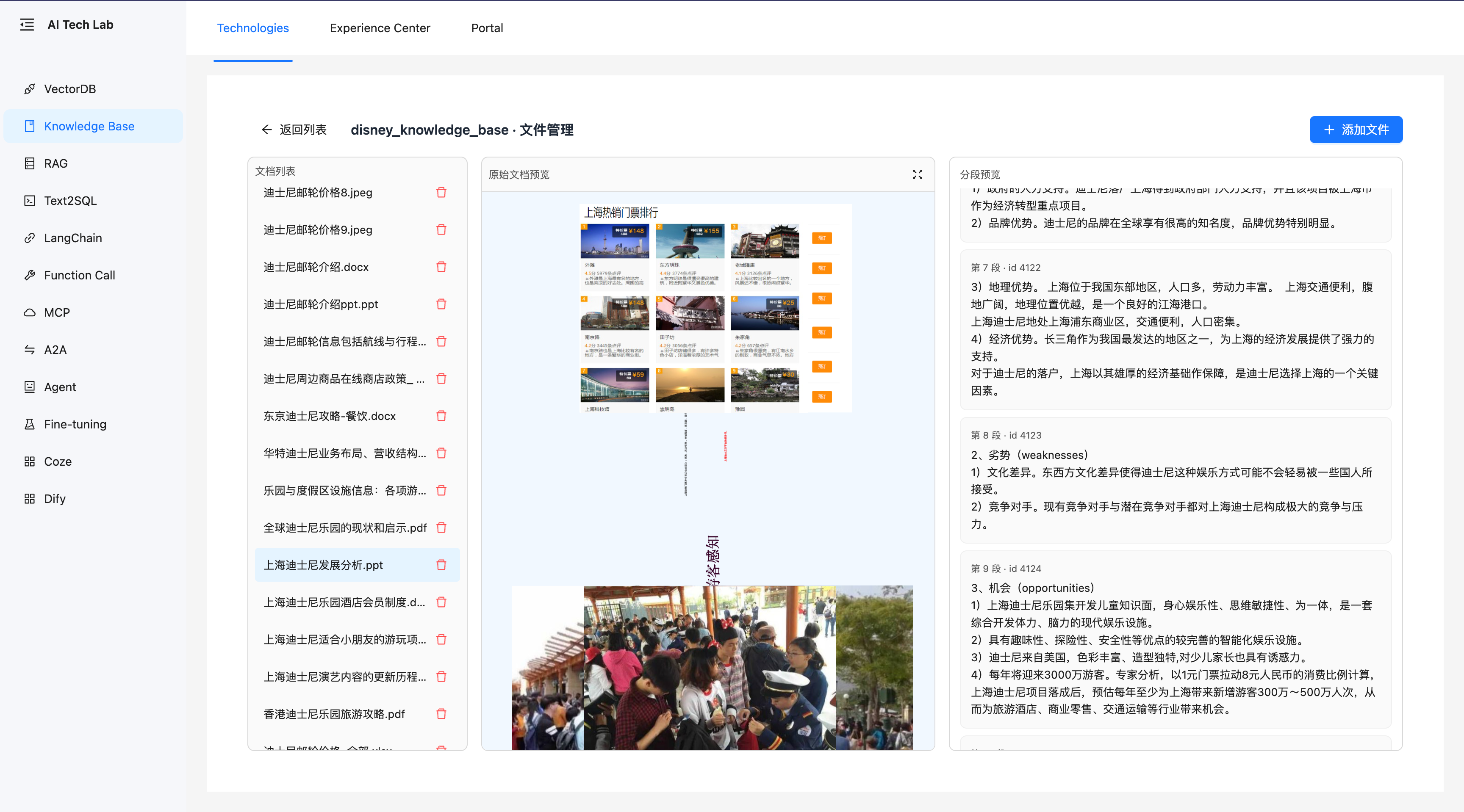Collapse the sidebar menu icon
The width and height of the screenshot is (1464, 812).
click(x=27, y=25)
